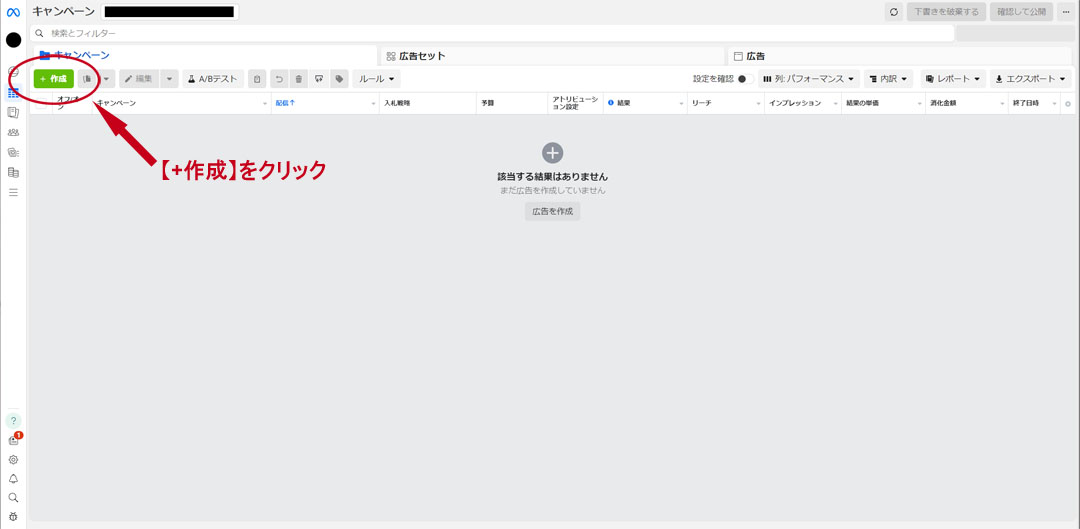The height and width of the screenshot is (529, 1080).
Task: Open dropdown arrow next to 編集 button
Action: coord(169,79)
